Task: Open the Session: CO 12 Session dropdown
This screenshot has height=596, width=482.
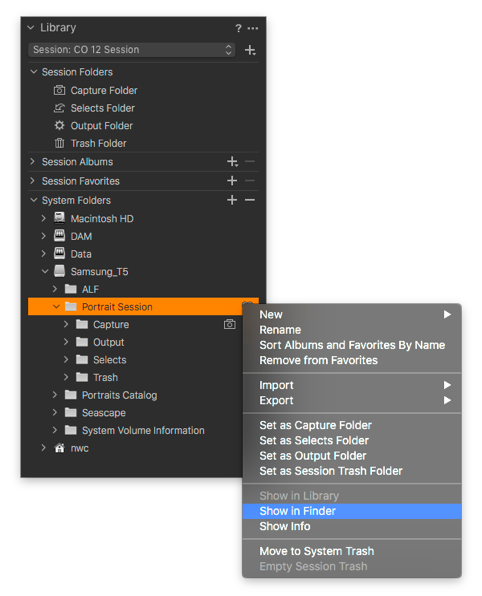Action: point(132,50)
